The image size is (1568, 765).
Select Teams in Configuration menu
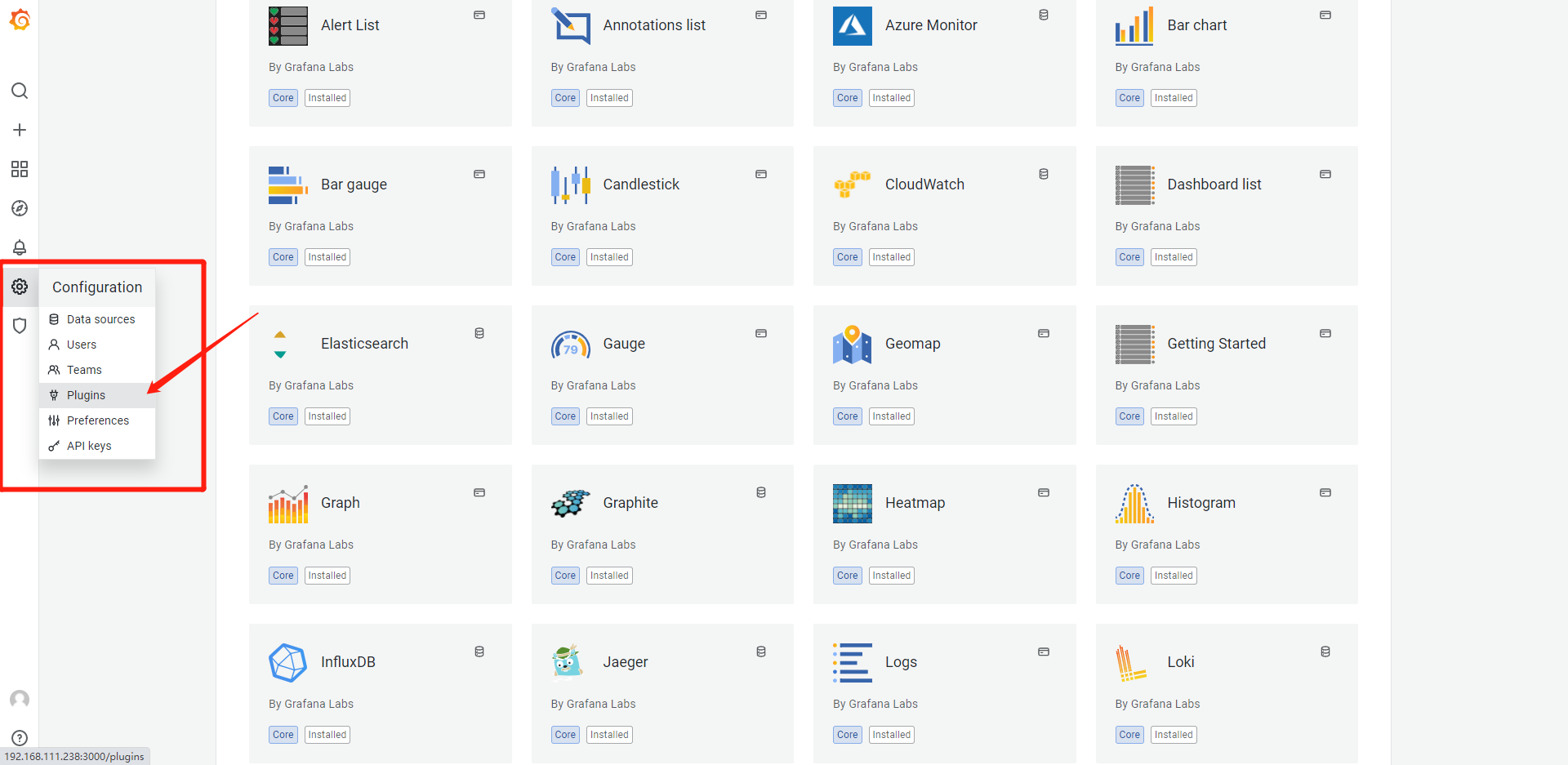point(97,370)
